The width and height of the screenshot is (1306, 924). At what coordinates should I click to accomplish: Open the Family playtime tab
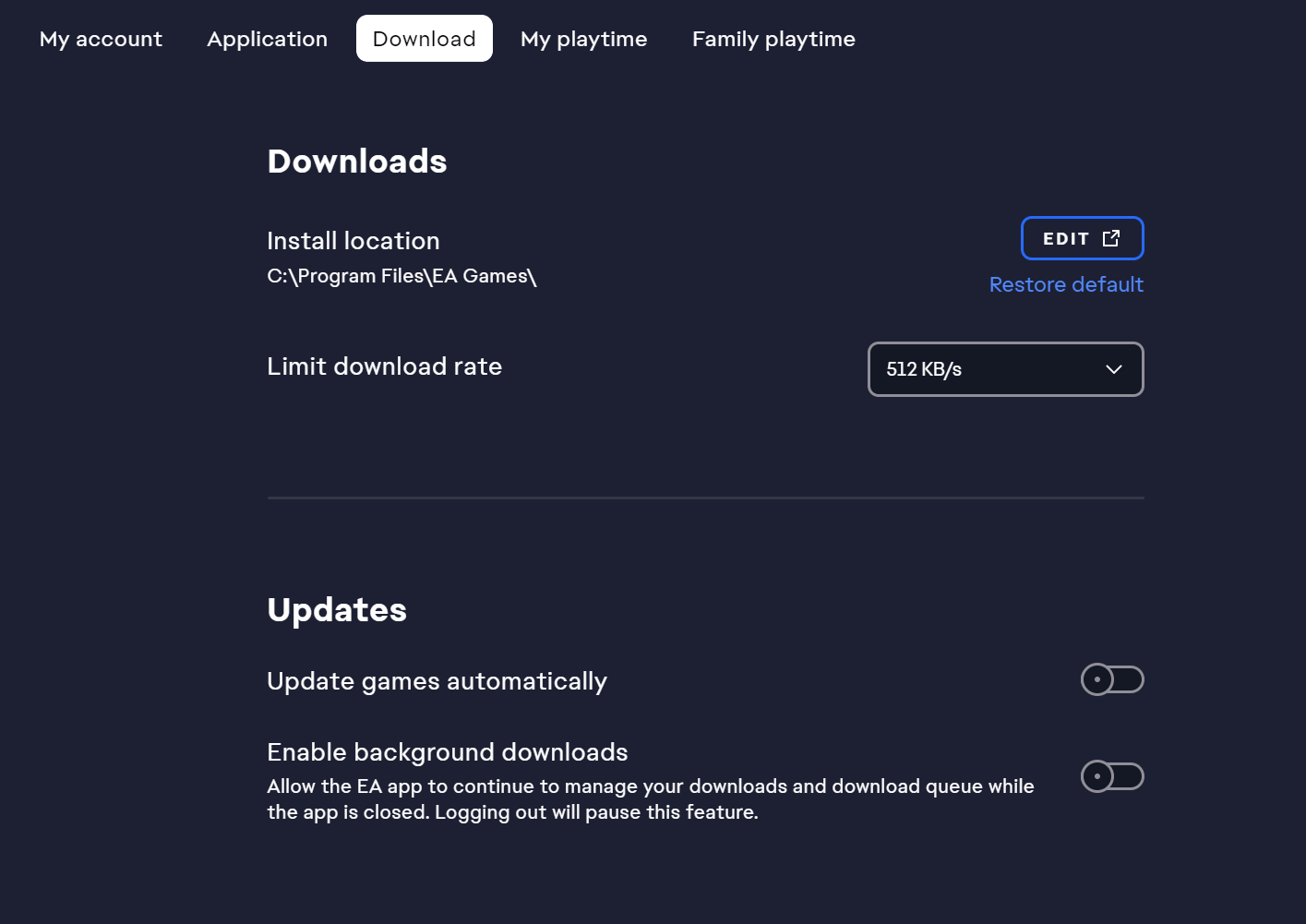click(773, 39)
